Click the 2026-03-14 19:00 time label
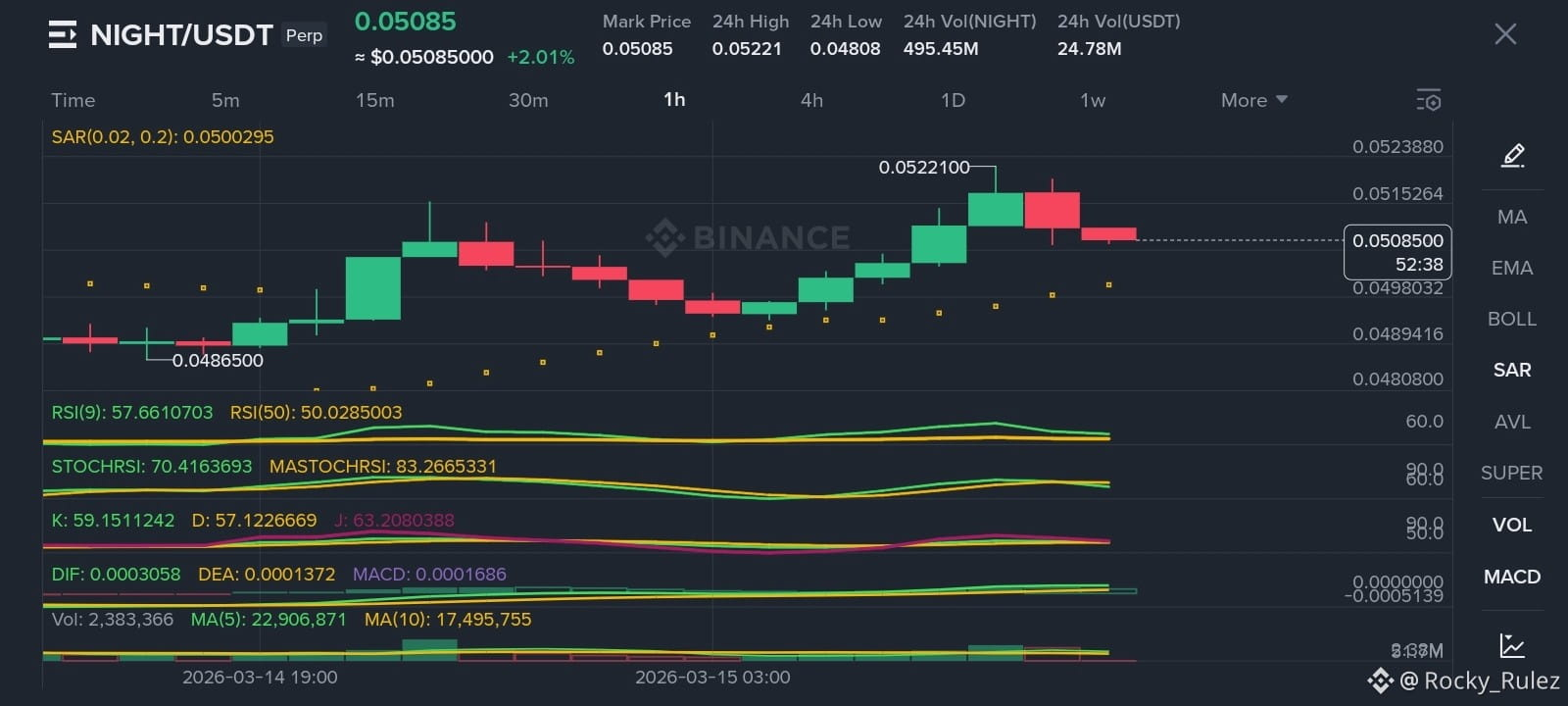1568x706 pixels. pos(260,677)
